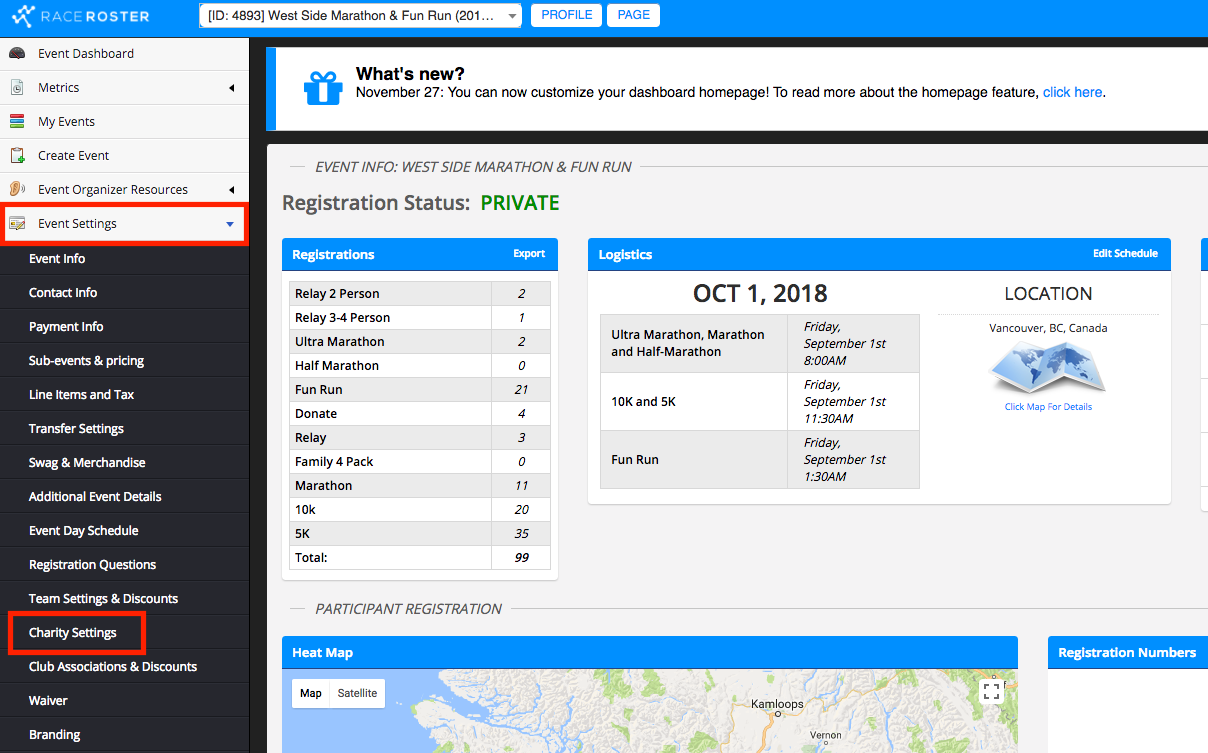Open Line Items and Tax

click(x=124, y=394)
